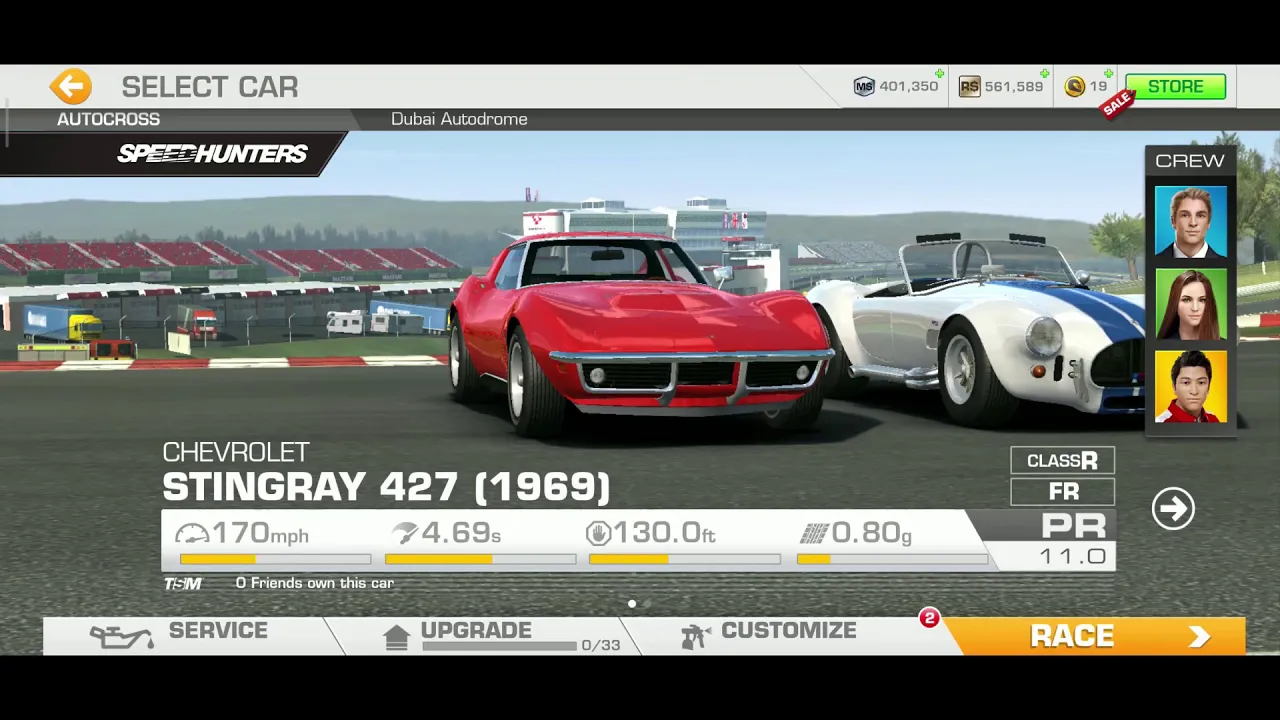Click the oil can service icon
The width and height of the screenshot is (1280, 720).
pyautogui.click(x=121, y=636)
